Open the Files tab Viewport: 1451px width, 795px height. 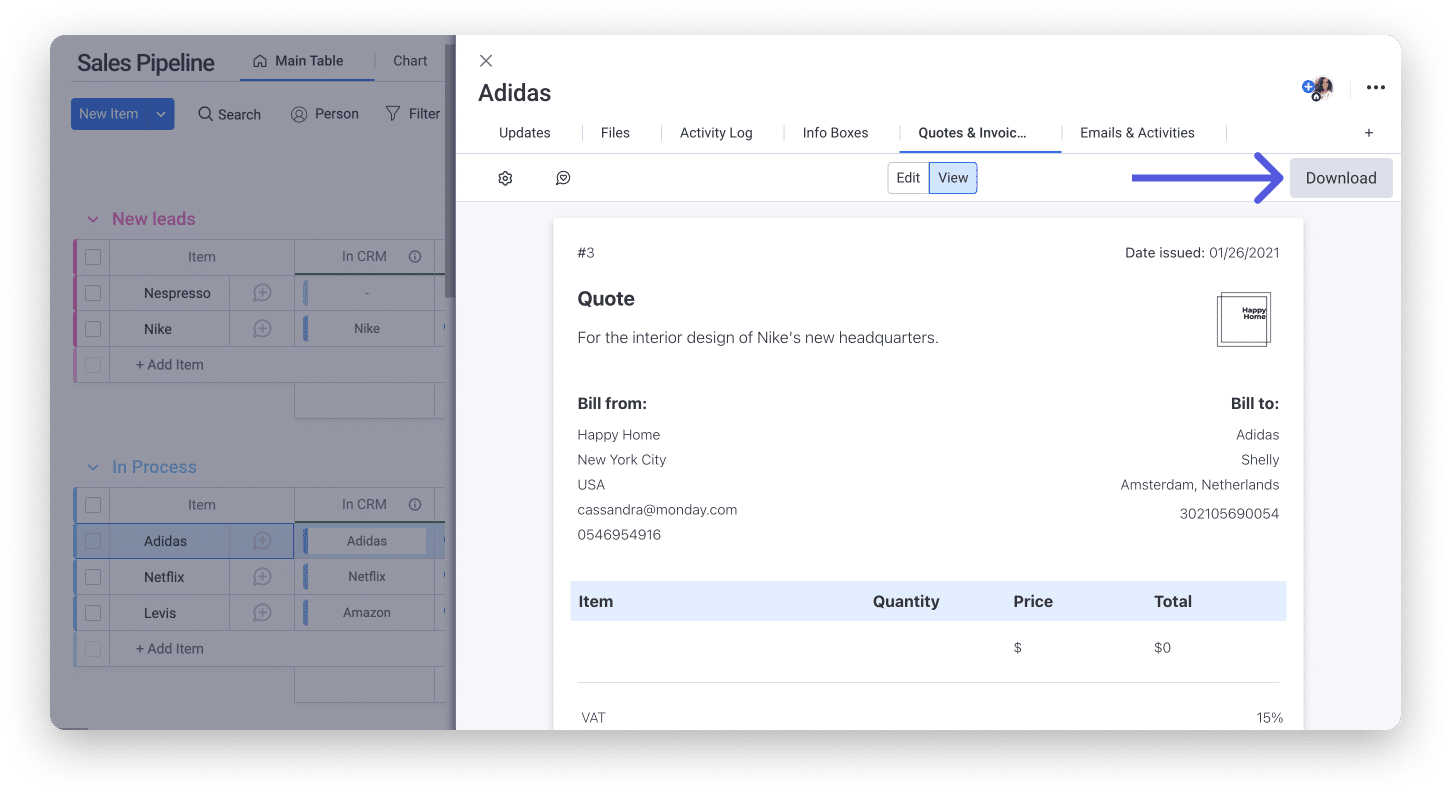(615, 133)
